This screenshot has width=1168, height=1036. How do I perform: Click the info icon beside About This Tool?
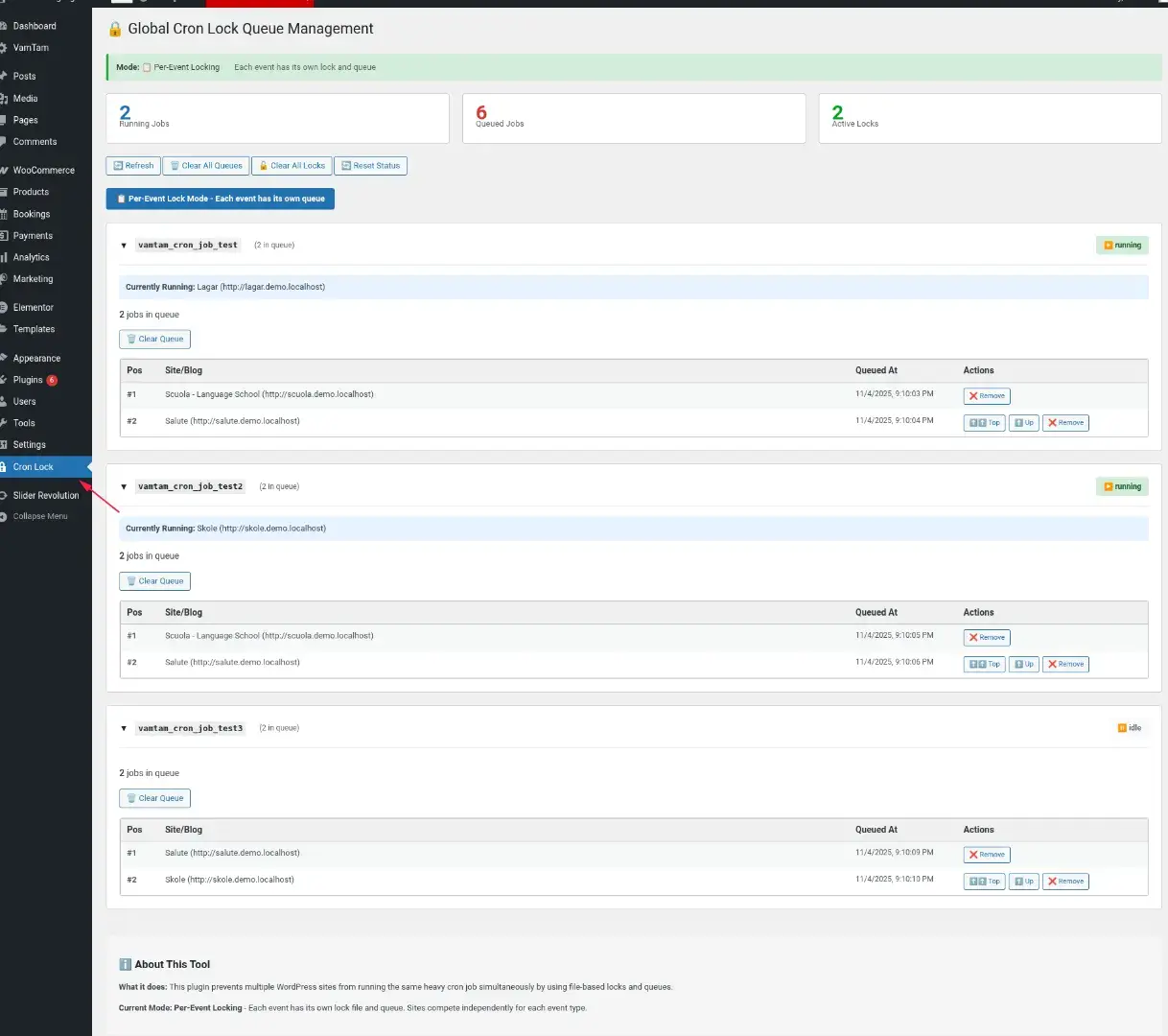[x=125, y=965]
